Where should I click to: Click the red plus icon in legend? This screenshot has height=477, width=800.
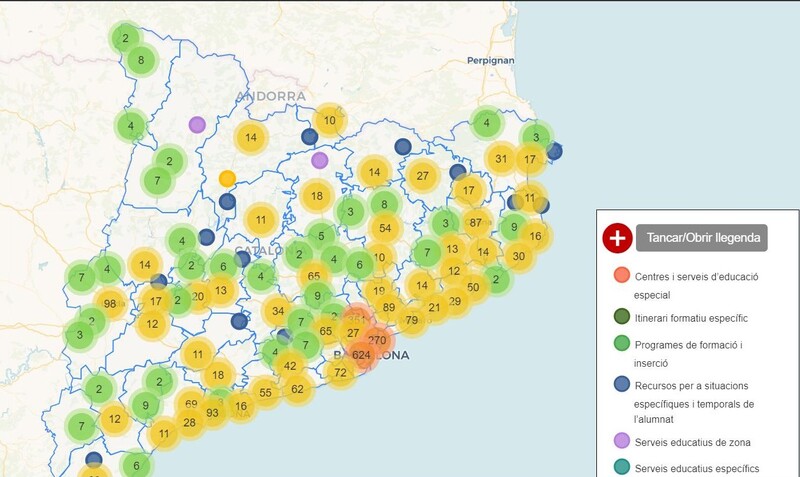click(x=617, y=238)
